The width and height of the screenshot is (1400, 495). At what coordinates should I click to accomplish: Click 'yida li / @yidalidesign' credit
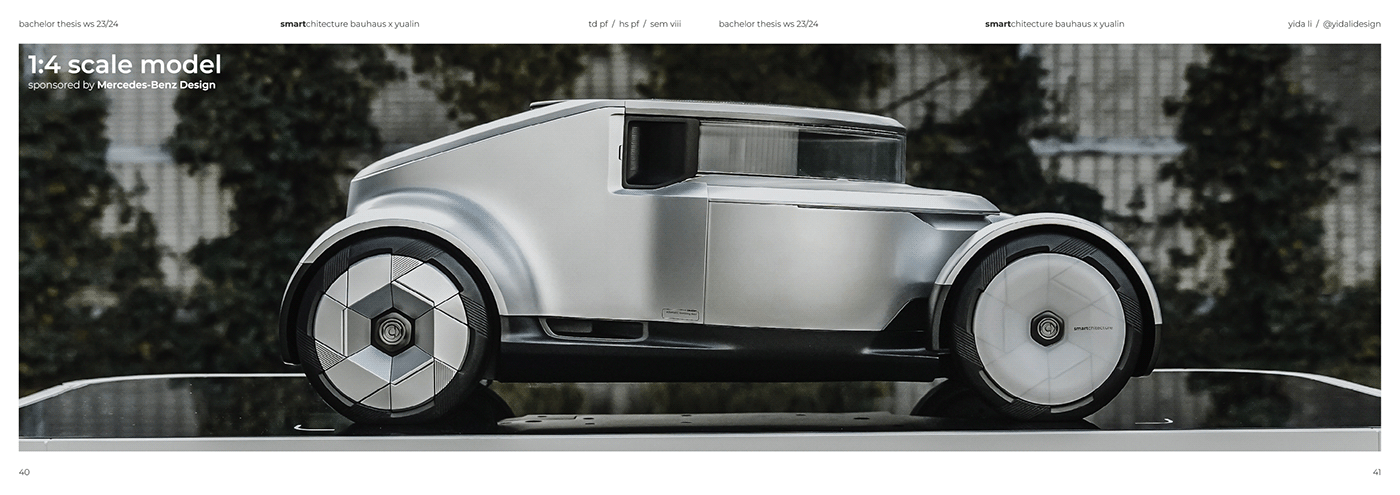tap(1335, 24)
